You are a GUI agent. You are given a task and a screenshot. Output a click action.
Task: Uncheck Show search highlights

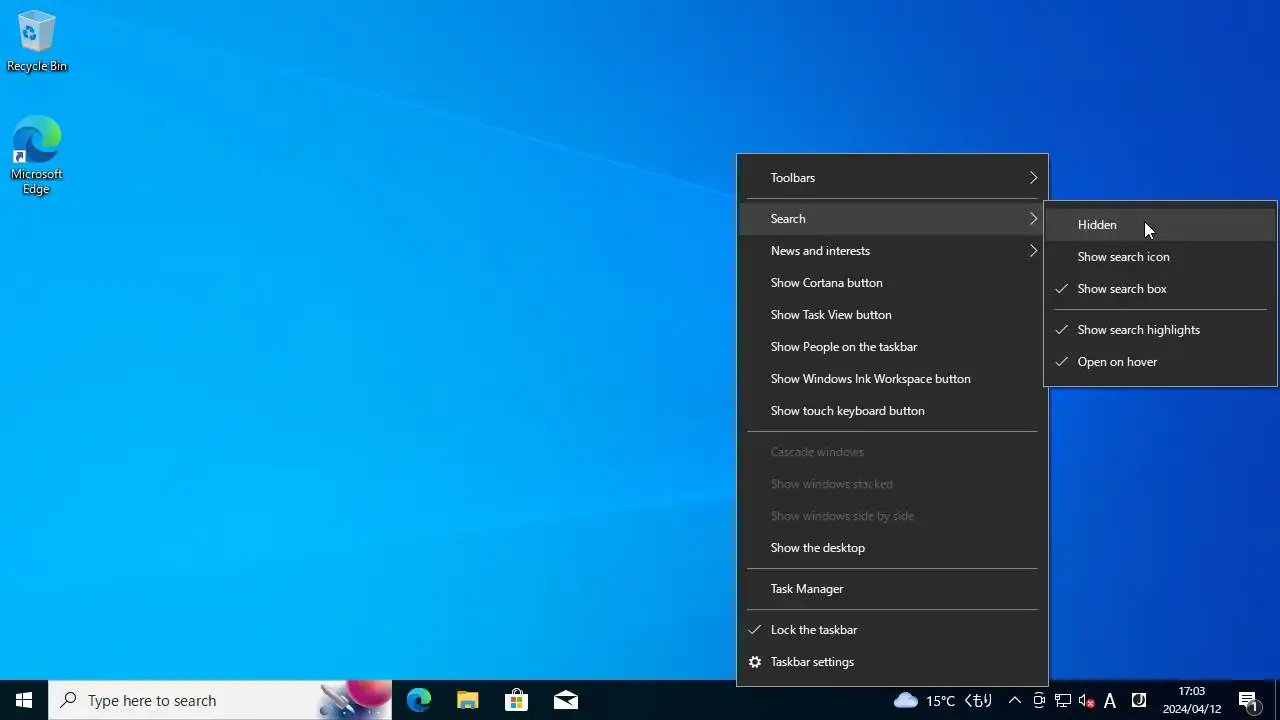tap(1160, 330)
